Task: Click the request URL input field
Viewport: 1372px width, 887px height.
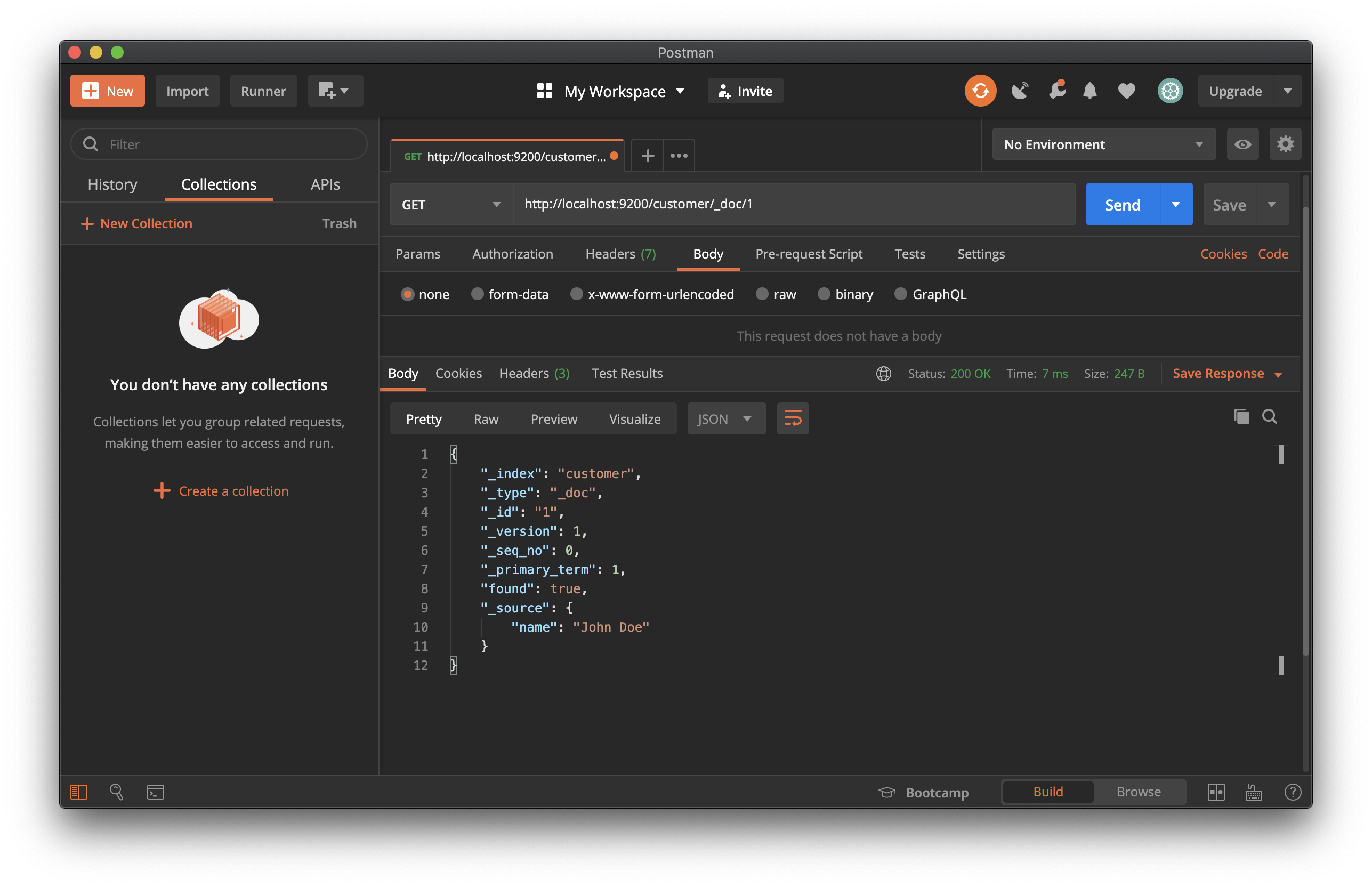Action: pyautogui.click(x=793, y=204)
